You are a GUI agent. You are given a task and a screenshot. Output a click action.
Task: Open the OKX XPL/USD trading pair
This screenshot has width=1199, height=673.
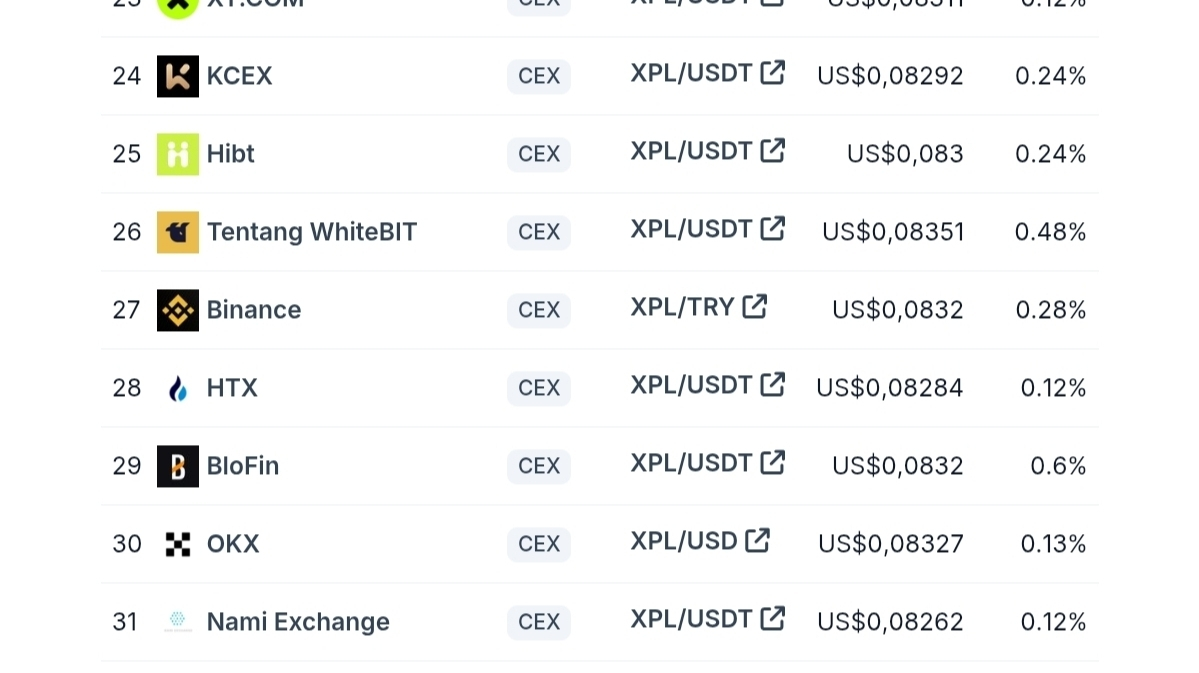683,541
